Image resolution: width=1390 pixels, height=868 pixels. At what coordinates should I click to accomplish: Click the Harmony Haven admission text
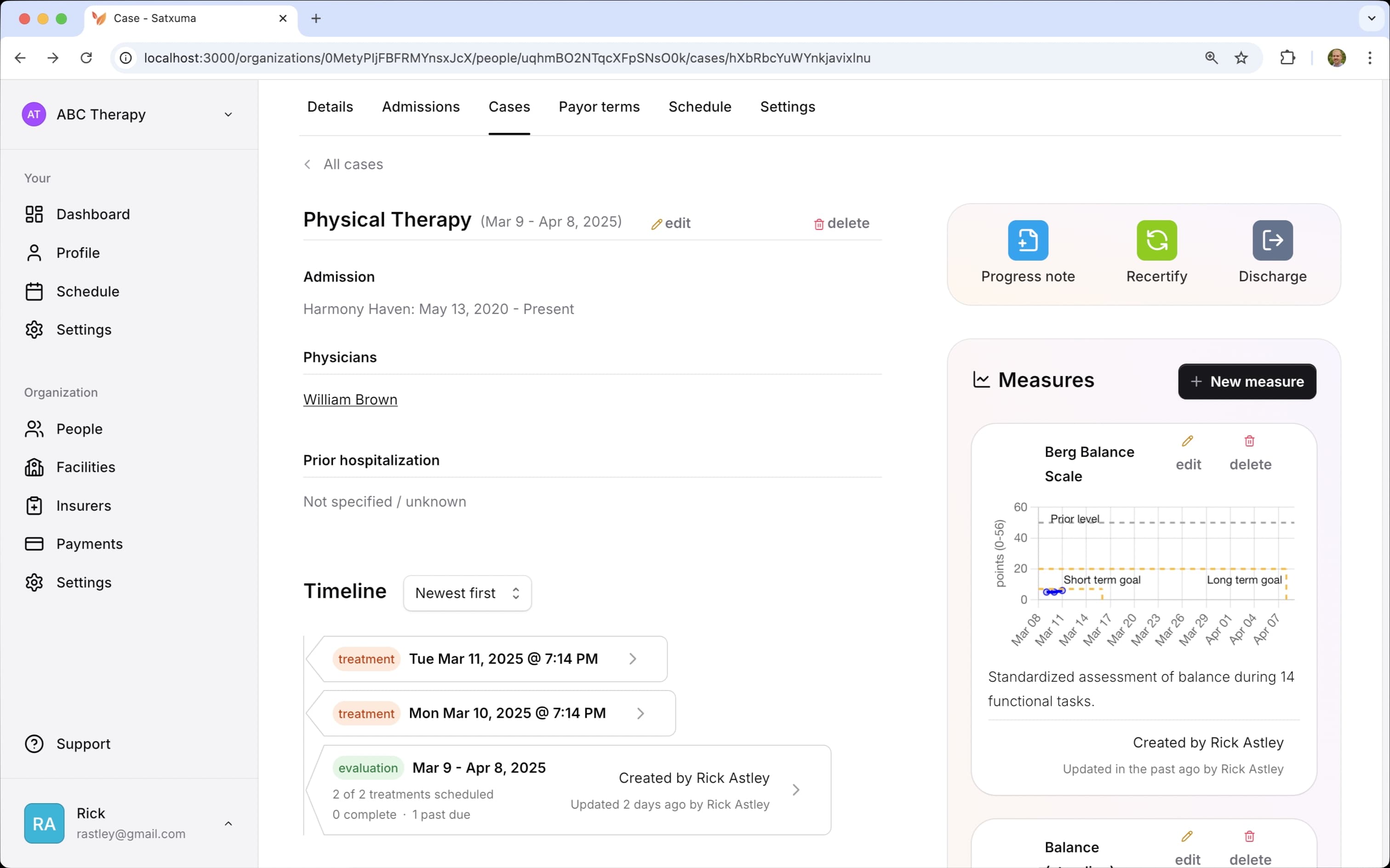click(439, 309)
